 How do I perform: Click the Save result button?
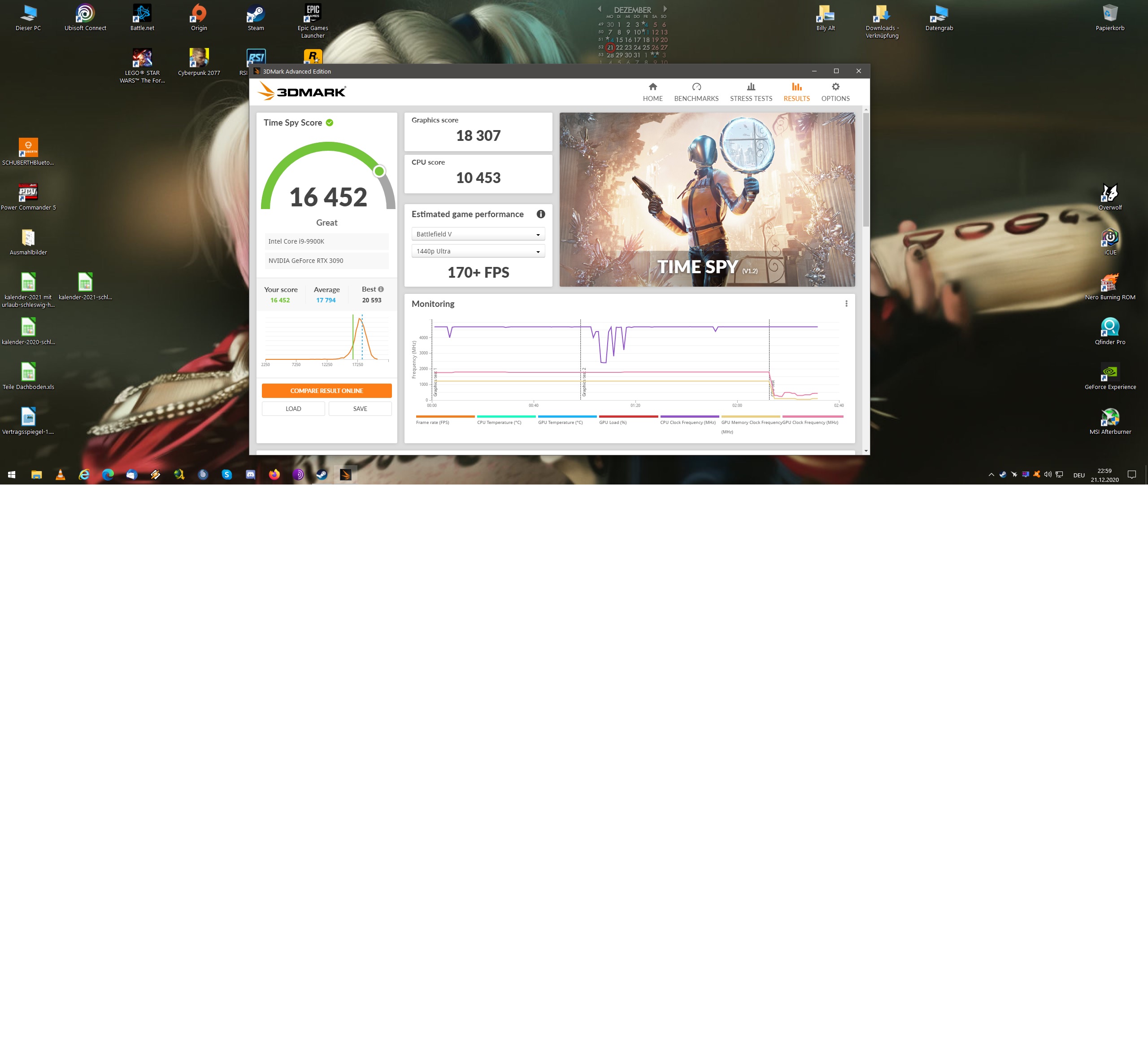[x=360, y=409]
